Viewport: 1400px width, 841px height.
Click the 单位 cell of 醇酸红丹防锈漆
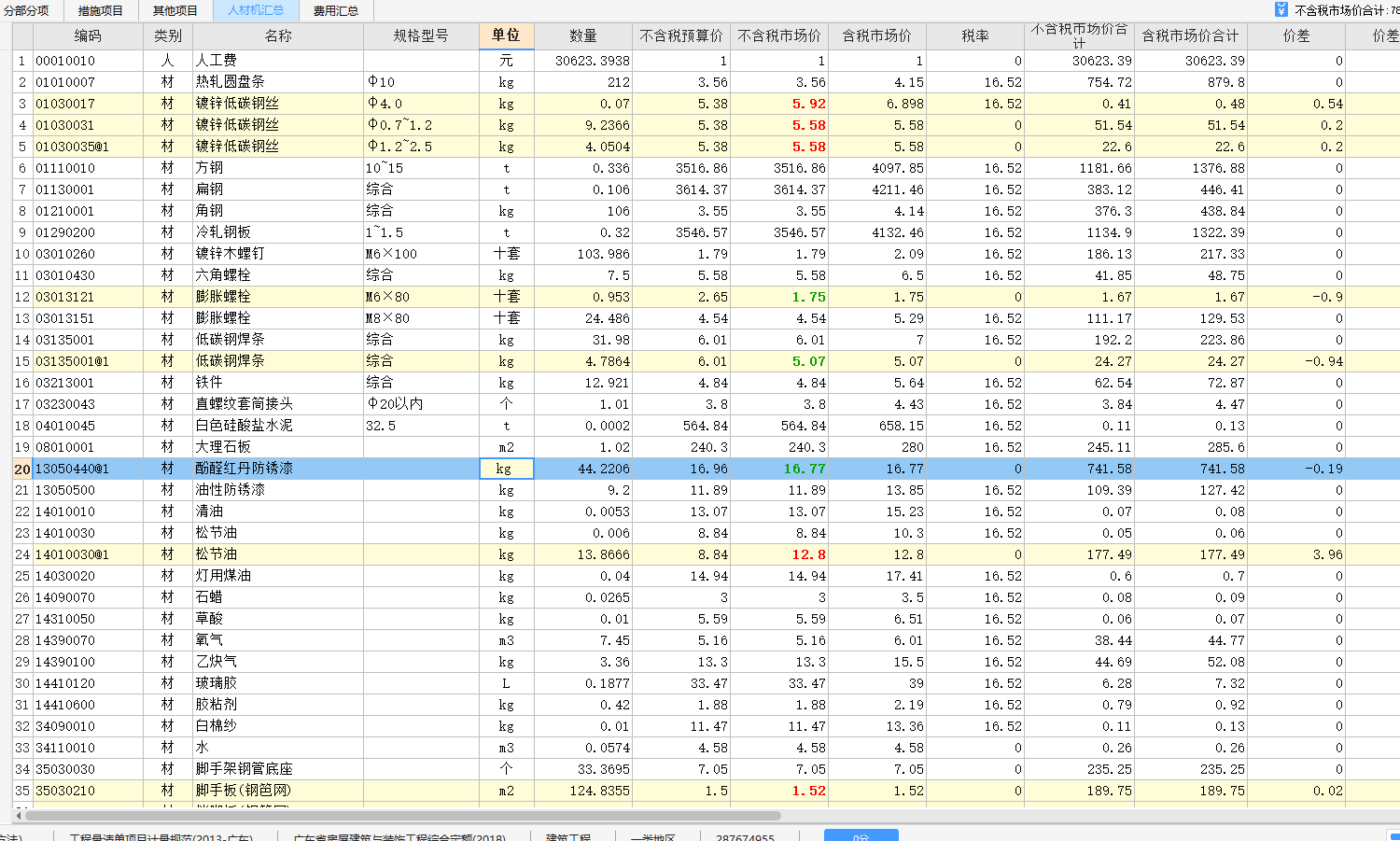click(506, 469)
